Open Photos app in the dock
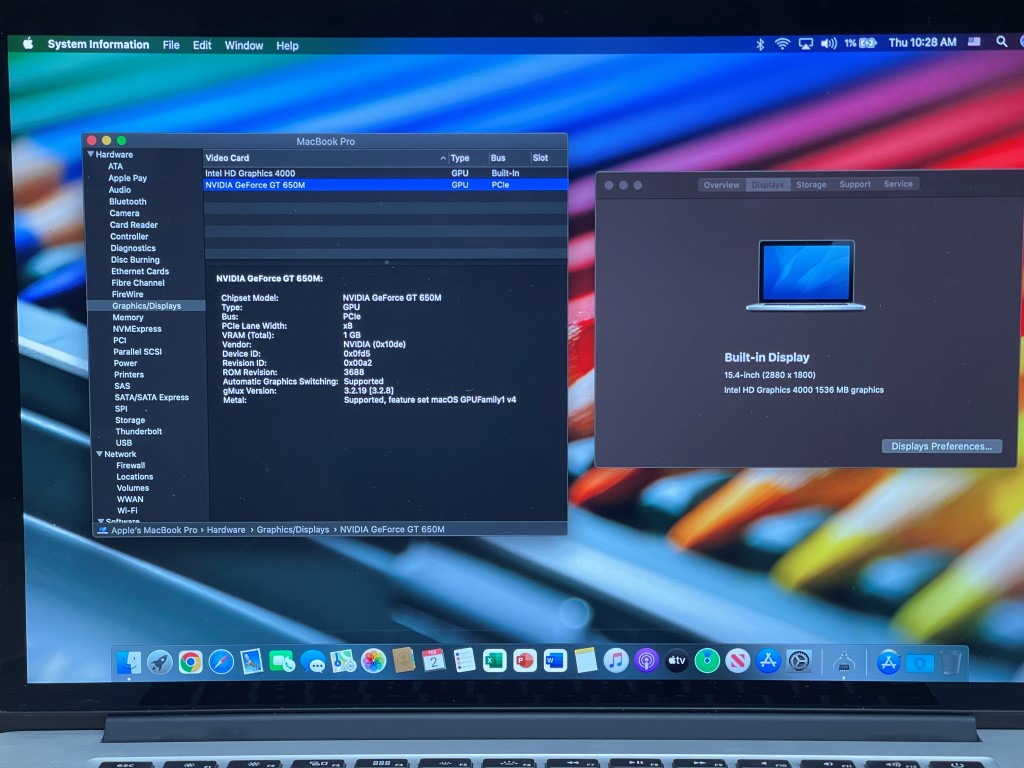Screen dimensions: 1024x768 click(x=374, y=662)
